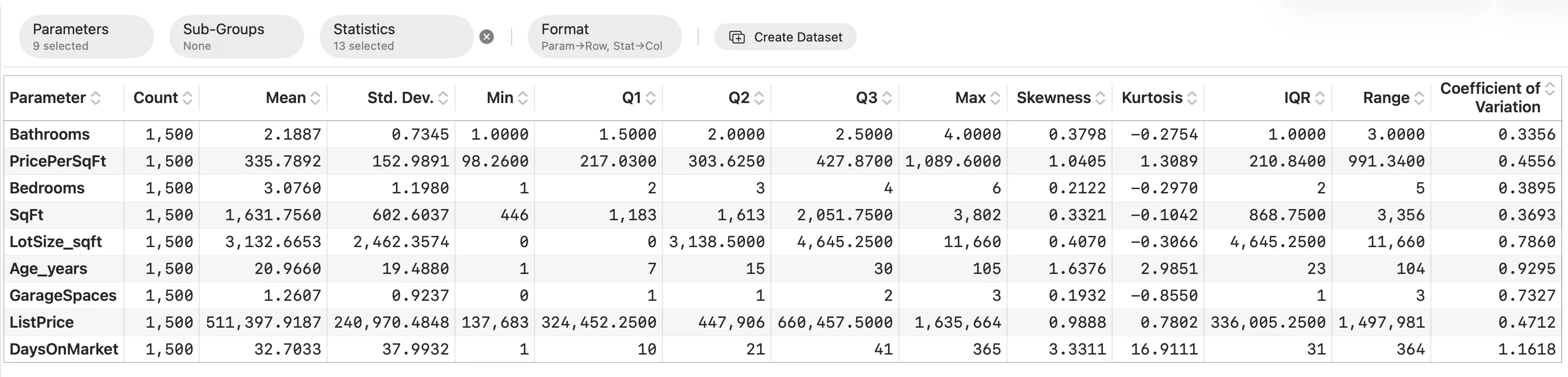Sort by the Std. Dev. column sort icon
Viewport: 1568px width, 377px height.
[x=443, y=98]
